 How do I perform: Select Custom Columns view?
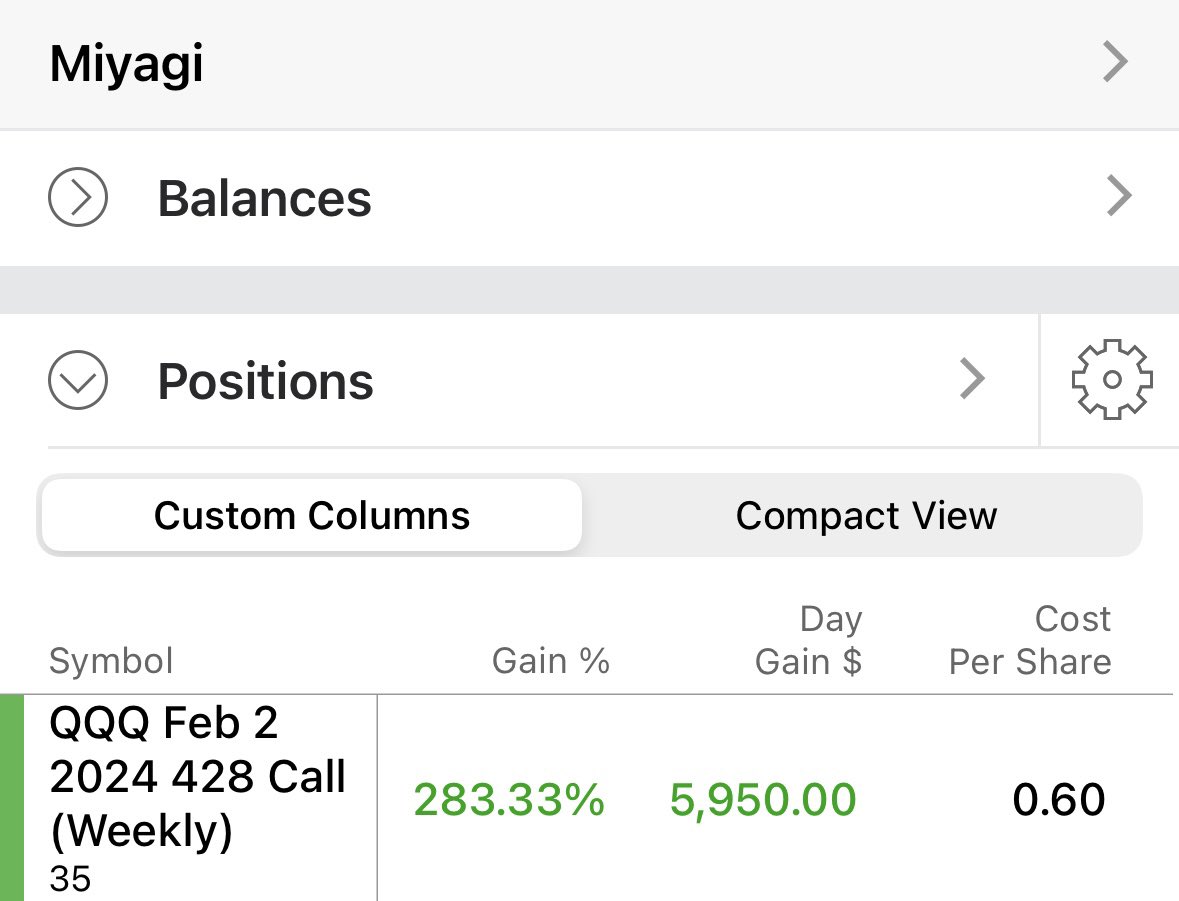tap(311, 516)
